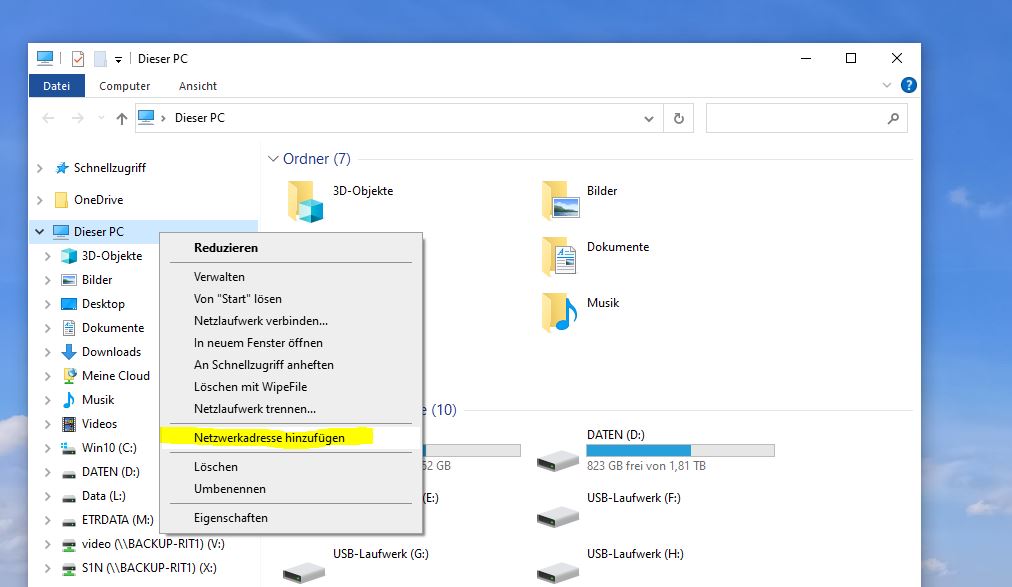Select S1N (\\BACKUP-RIT1) (X:) network drive
The height and width of the screenshot is (587, 1012).
(x=149, y=567)
